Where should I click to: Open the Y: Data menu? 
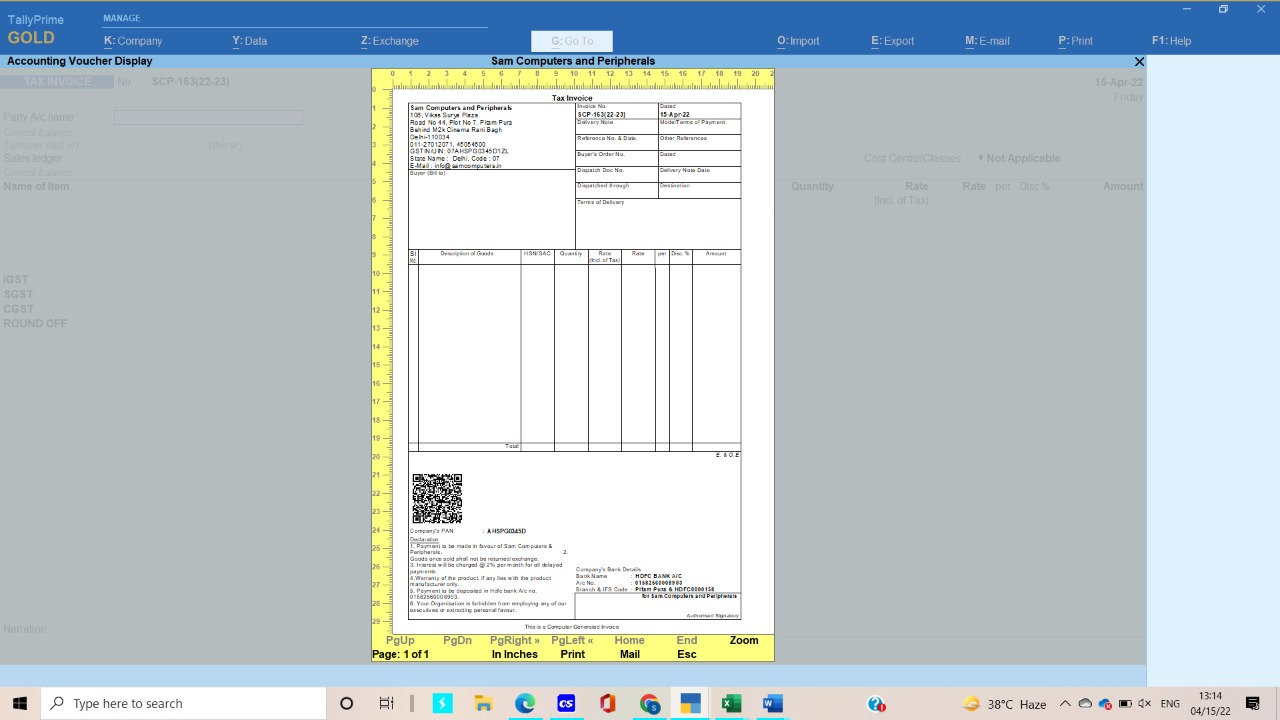250,41
